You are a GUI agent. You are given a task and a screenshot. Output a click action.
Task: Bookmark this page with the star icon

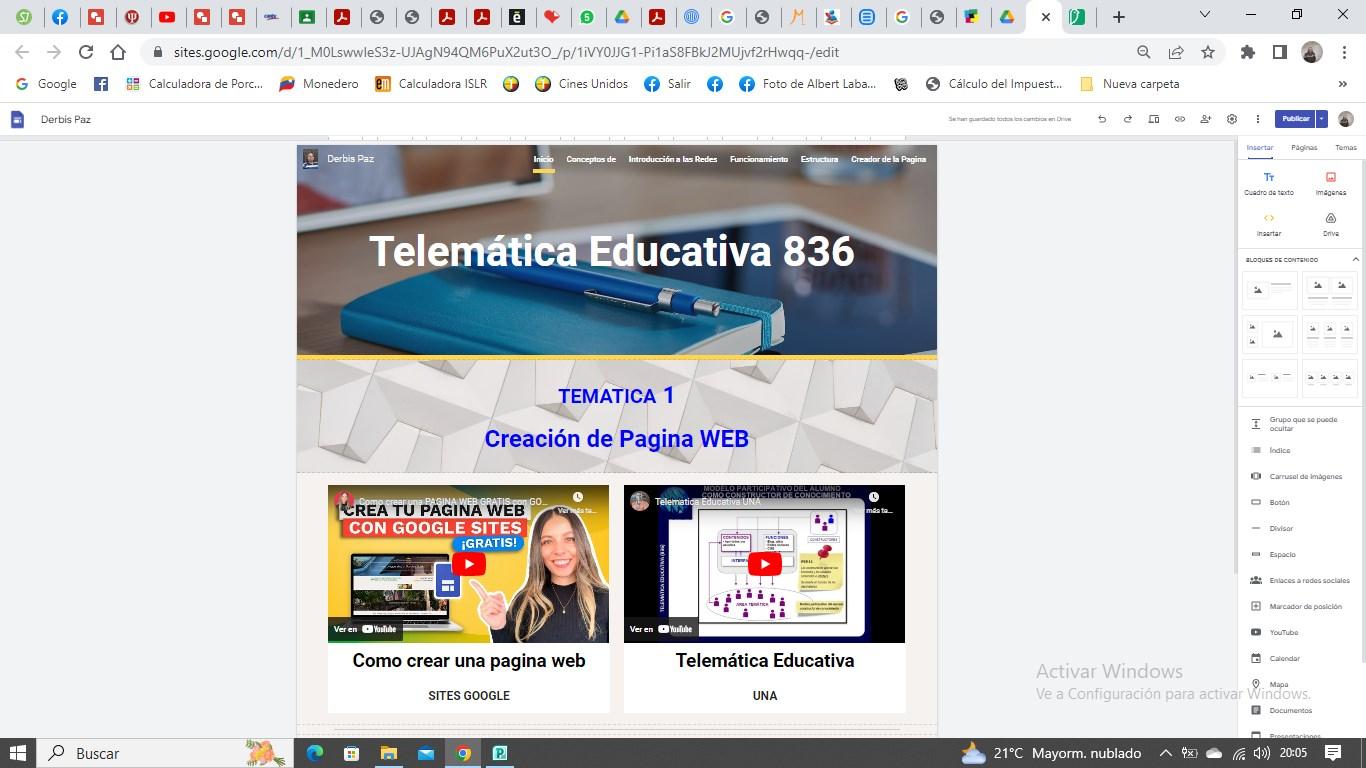tap(1208, 52)
